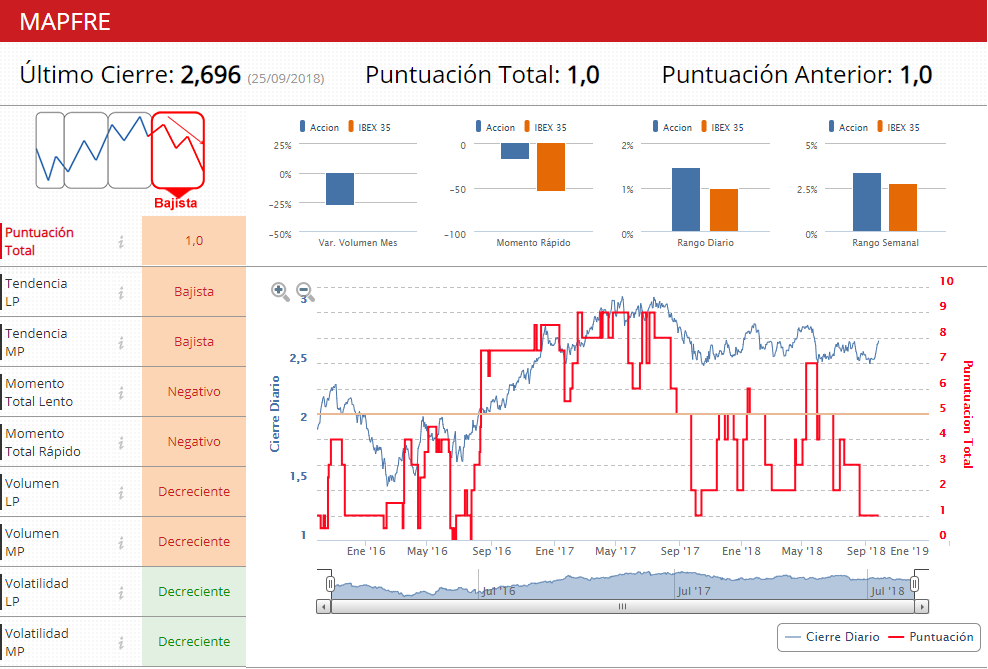This screenshot has height=669, width=988.
Task: Click the scrollbar right arrow button
Action: pos(921,607)
